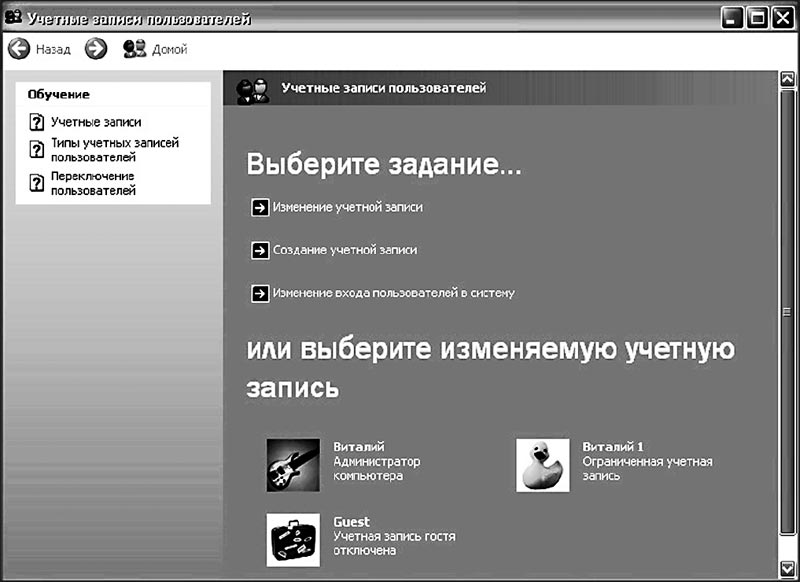Click arrow icon beside Изменение входа пользователей
Screen dimensions: 800x582
tap(260, 293)
